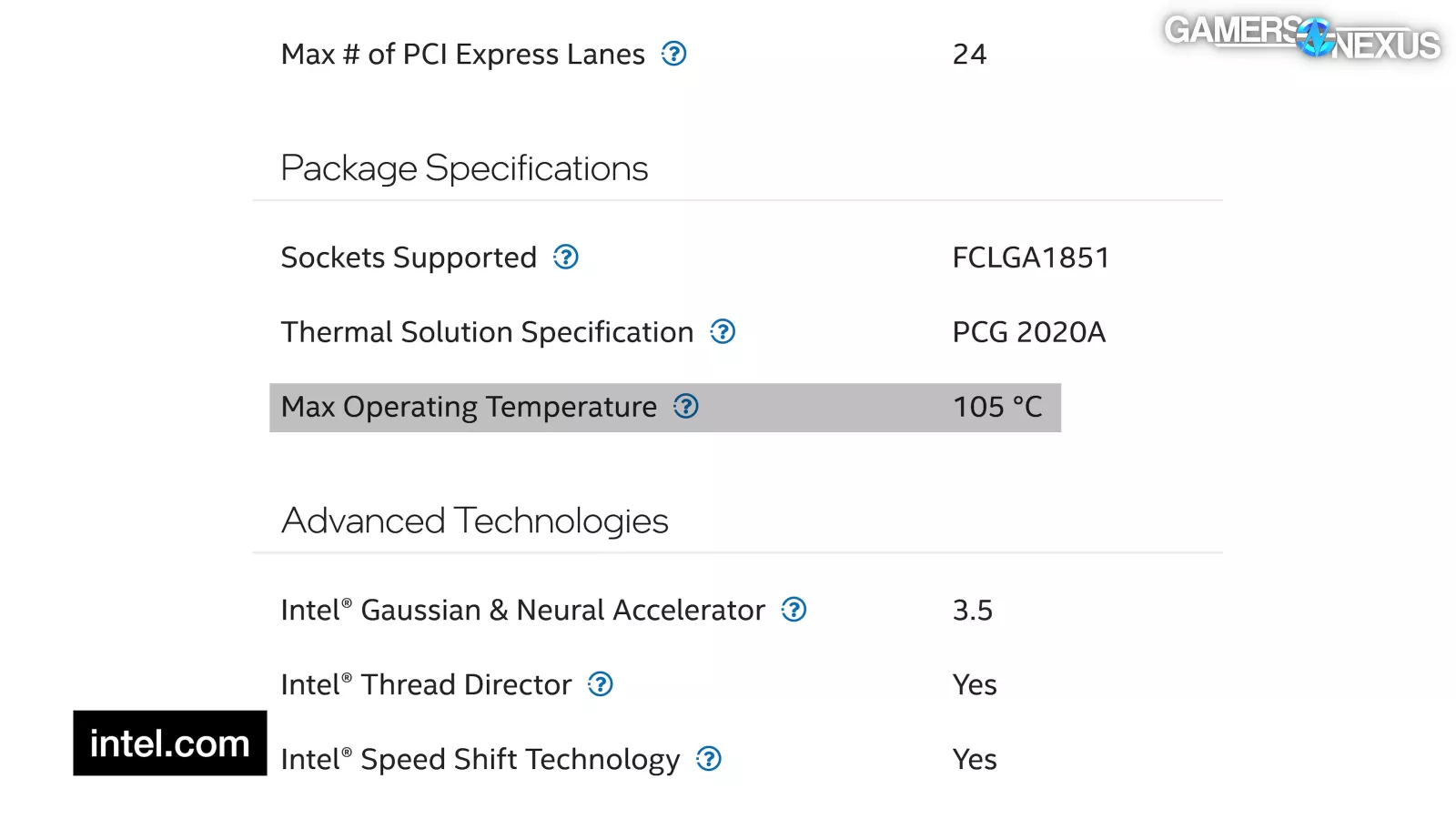Click Speed Shift Technology question mark icon
The height and width of the screenshot is (819, 1456).
pyautogui.click(x=709, y=759)
